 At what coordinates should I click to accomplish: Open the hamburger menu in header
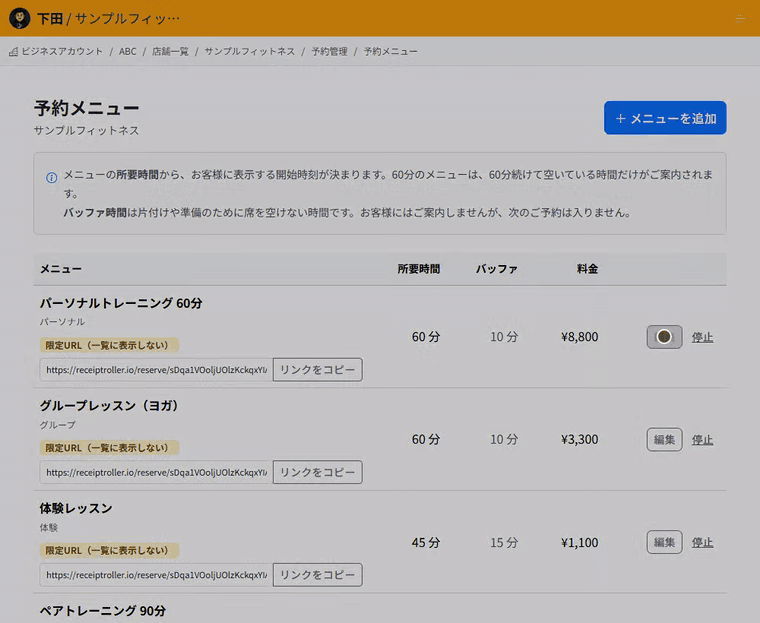[x=740, y=19]
